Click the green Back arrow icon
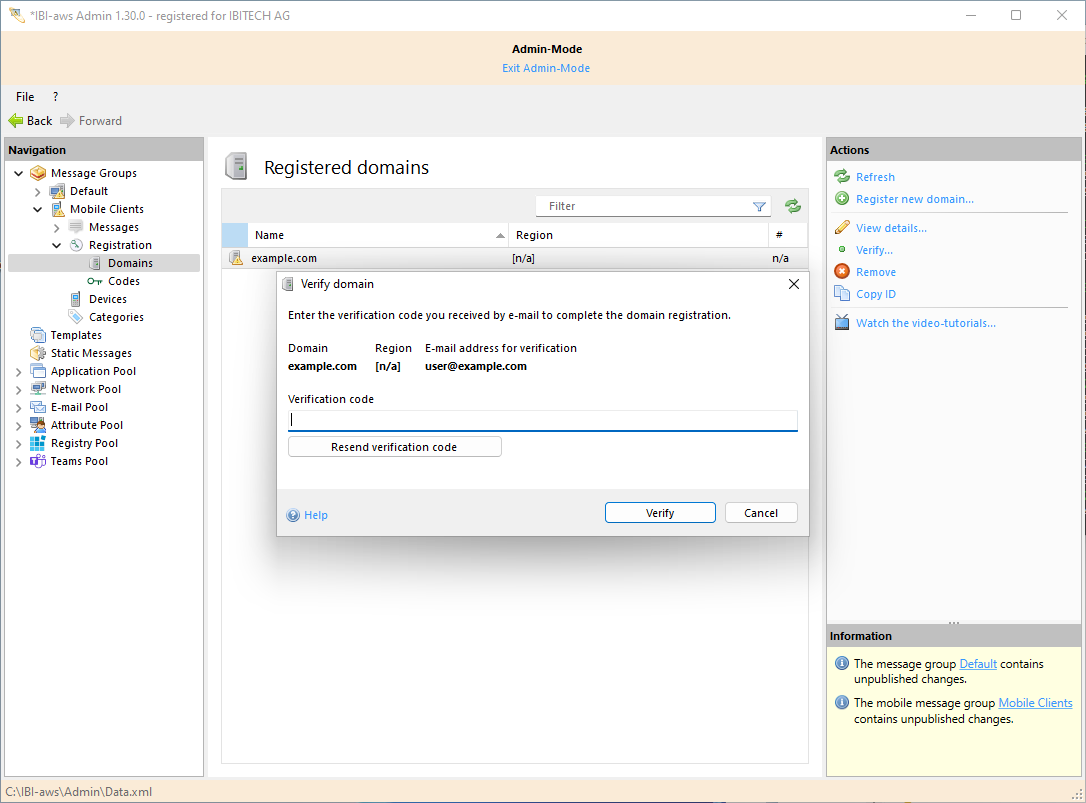 [16, 121]
